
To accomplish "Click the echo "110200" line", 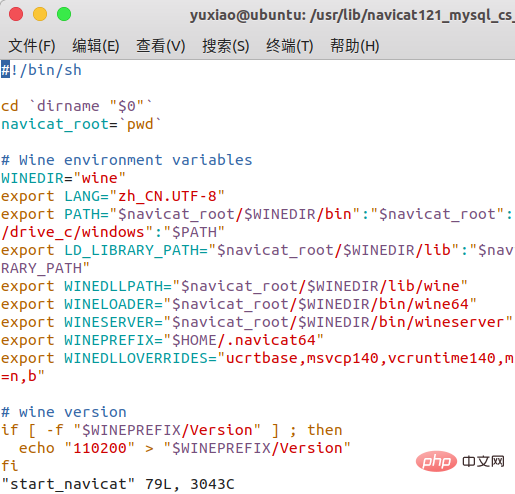I will (x=185, y=448).
